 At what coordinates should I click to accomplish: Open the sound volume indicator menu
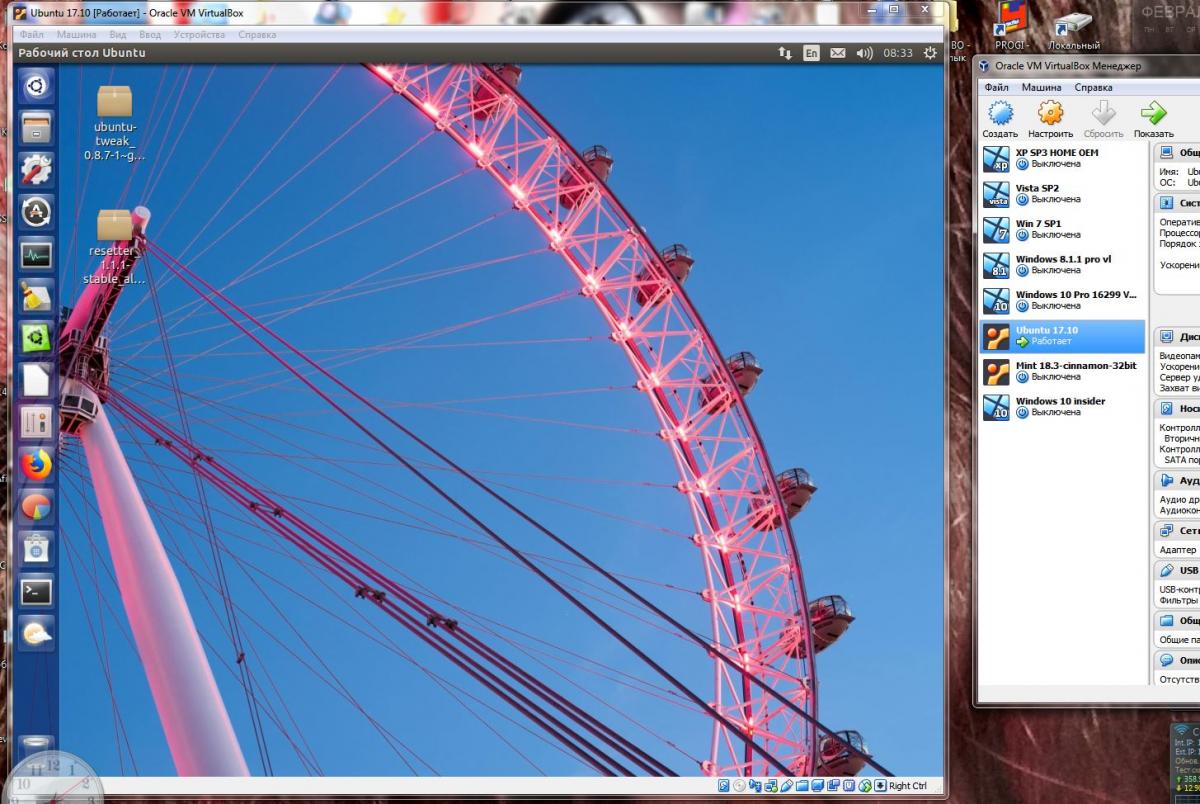click(x=864, y=53)
